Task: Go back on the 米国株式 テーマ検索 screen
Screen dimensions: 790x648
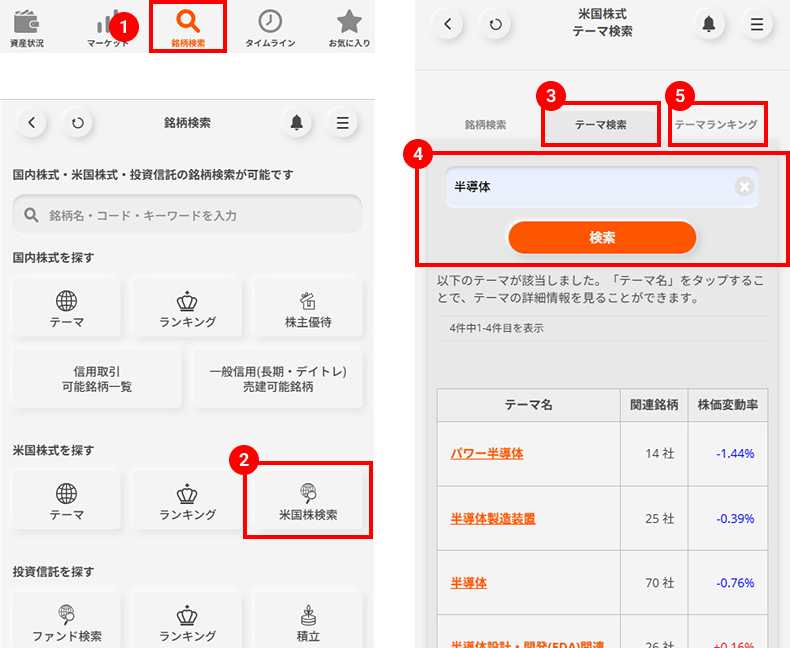Action: point(447,24)
